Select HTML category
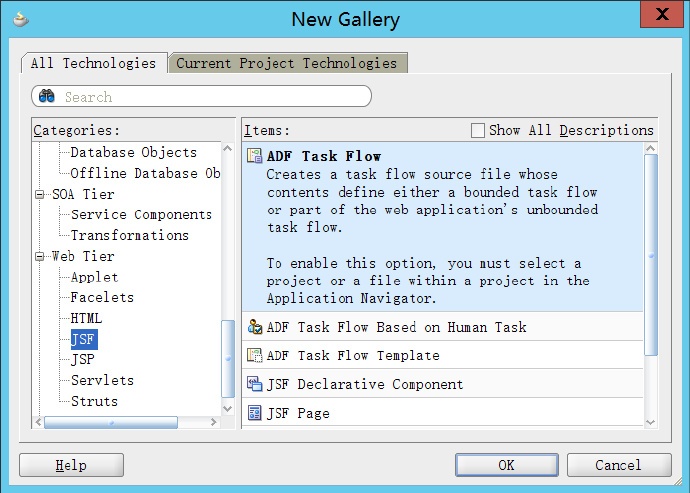This screenshot has width=690, height=493. point(86,318)
